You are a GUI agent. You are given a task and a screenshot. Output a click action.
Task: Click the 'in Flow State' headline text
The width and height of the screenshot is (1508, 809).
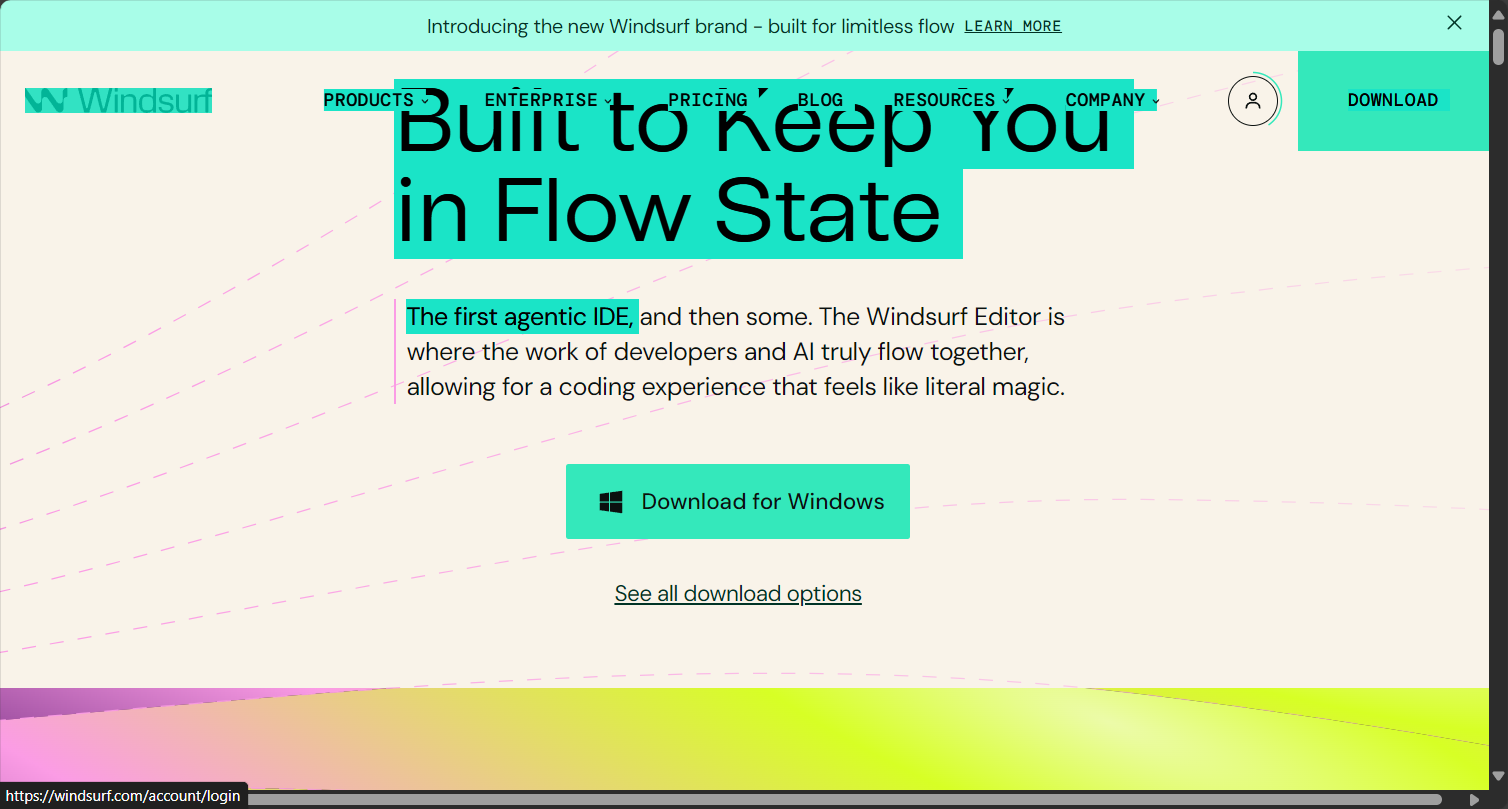point(669,212)
